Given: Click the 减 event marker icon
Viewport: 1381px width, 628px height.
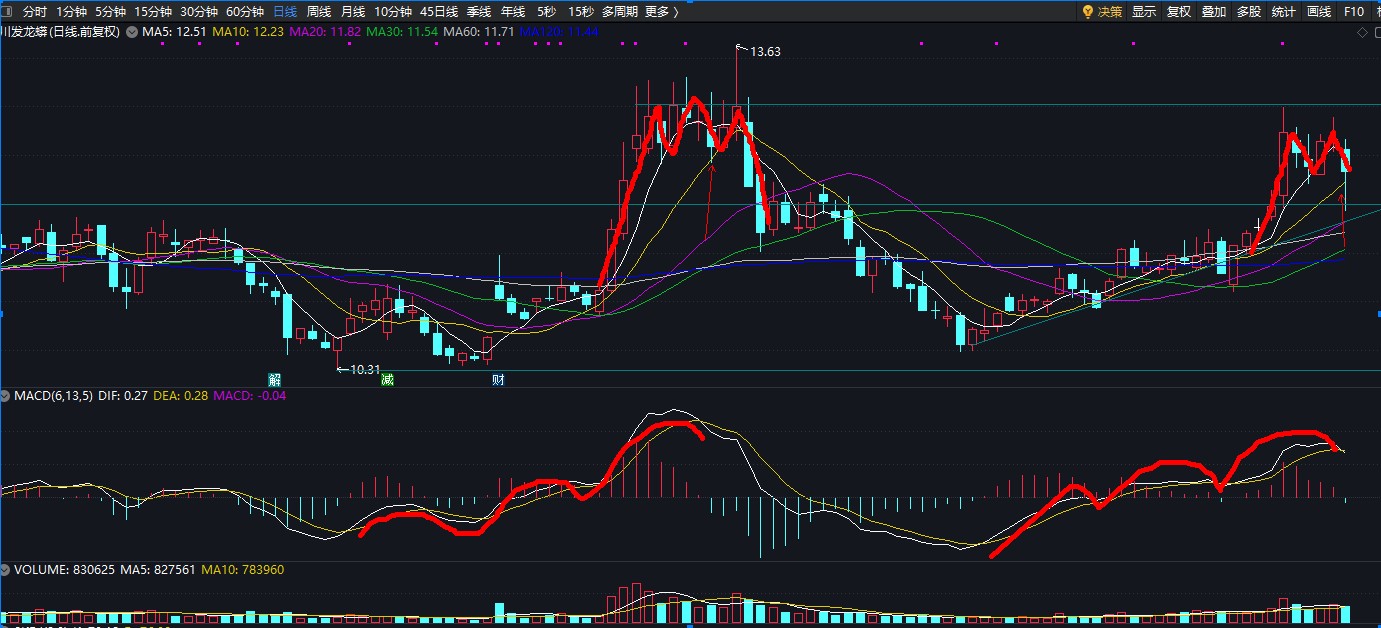Looking at the screenshot, I should point(387,380).
